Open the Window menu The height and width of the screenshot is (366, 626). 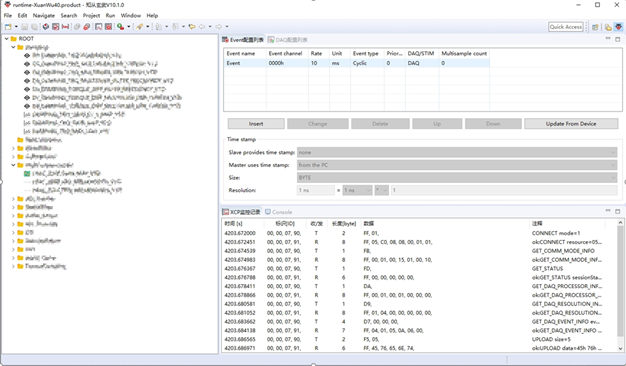tap(131, 15)
